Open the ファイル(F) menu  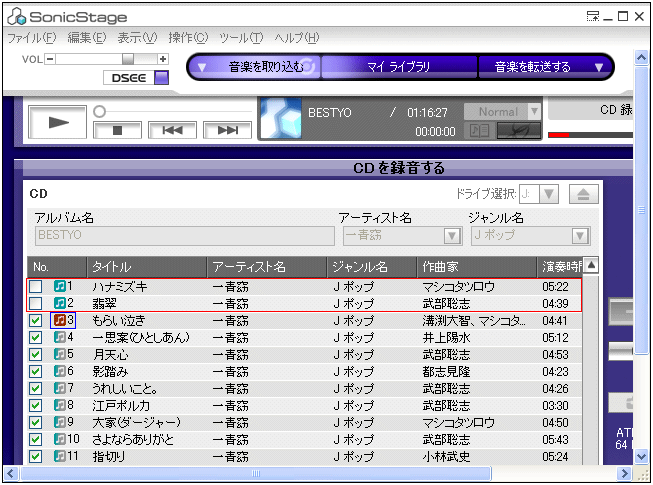click(x=32, y=38)
